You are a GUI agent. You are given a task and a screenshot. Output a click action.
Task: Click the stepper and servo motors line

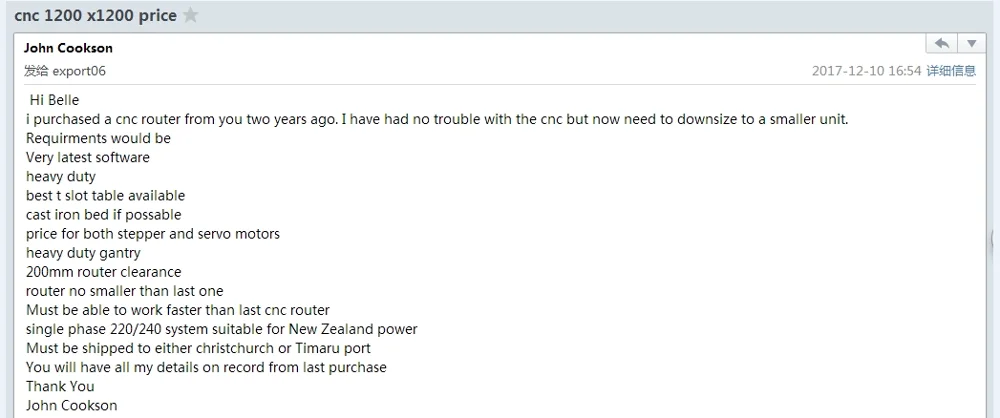click(152, 233)
